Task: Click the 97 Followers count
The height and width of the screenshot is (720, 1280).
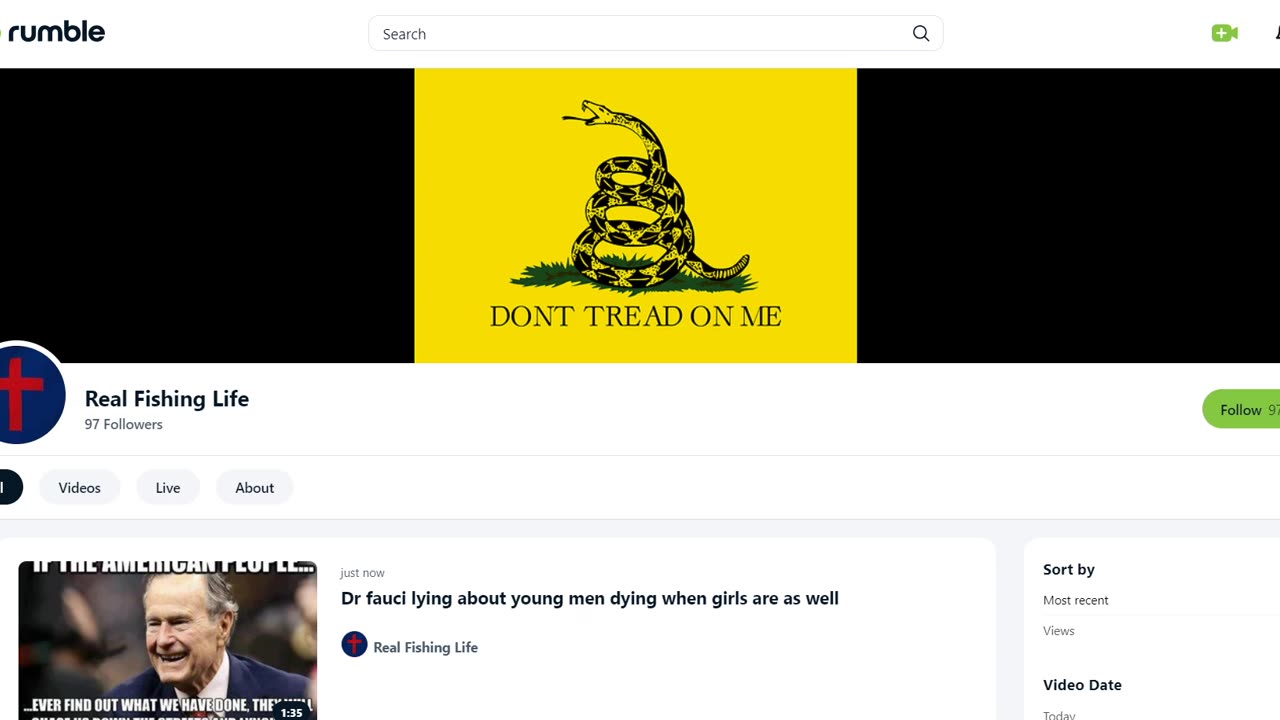Action: pyautogui.click(x=124, y=424)
